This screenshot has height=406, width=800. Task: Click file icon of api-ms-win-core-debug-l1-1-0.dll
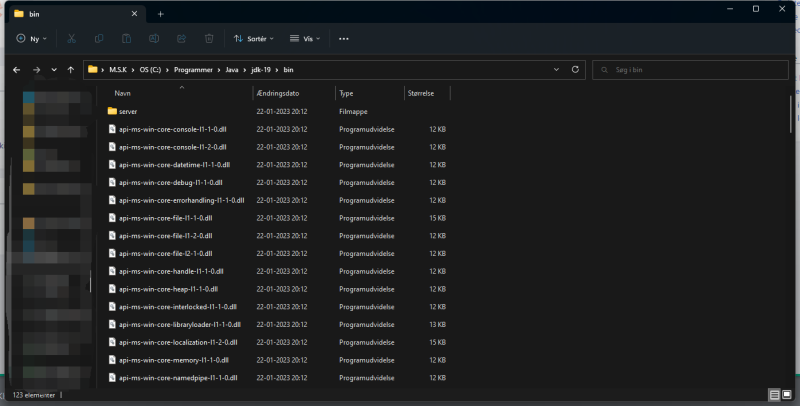[112, 182]
